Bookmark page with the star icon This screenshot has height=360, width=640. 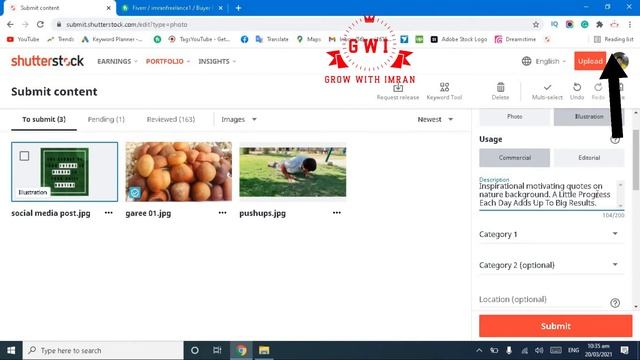(x=536, y=24)
